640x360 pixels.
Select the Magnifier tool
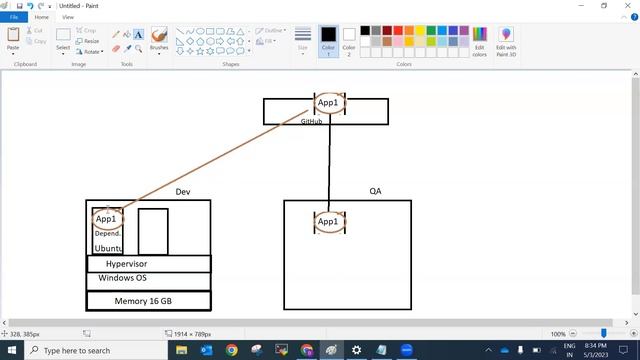139,49
